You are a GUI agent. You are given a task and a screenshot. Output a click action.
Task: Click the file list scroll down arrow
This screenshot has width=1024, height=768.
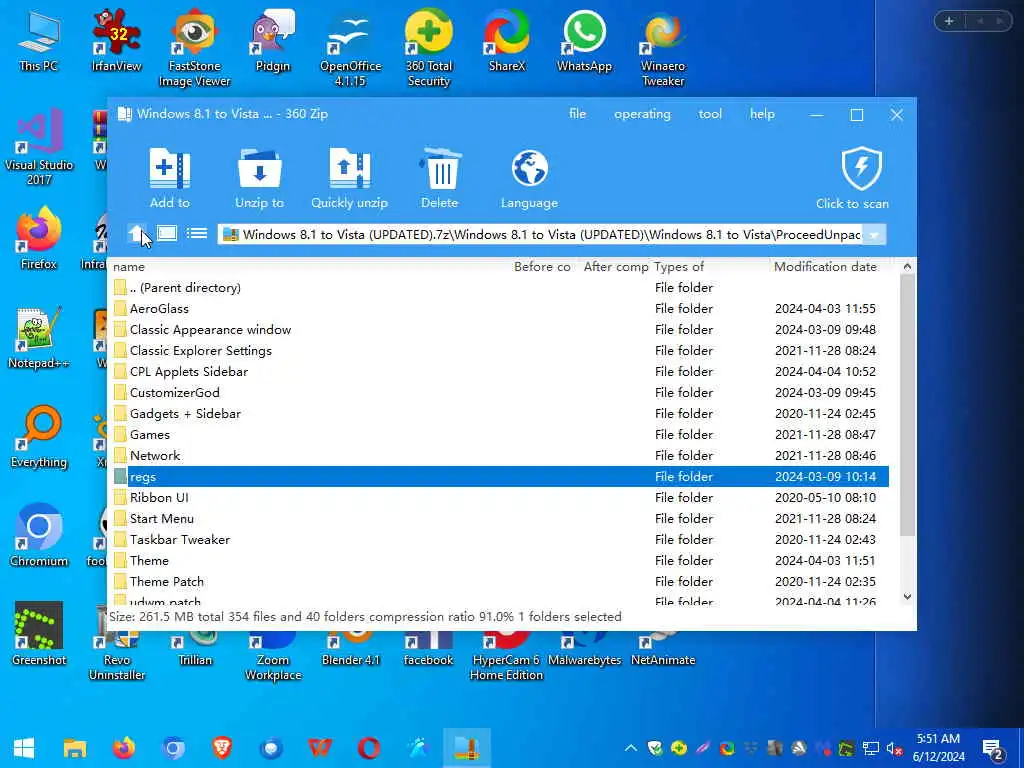906,596
